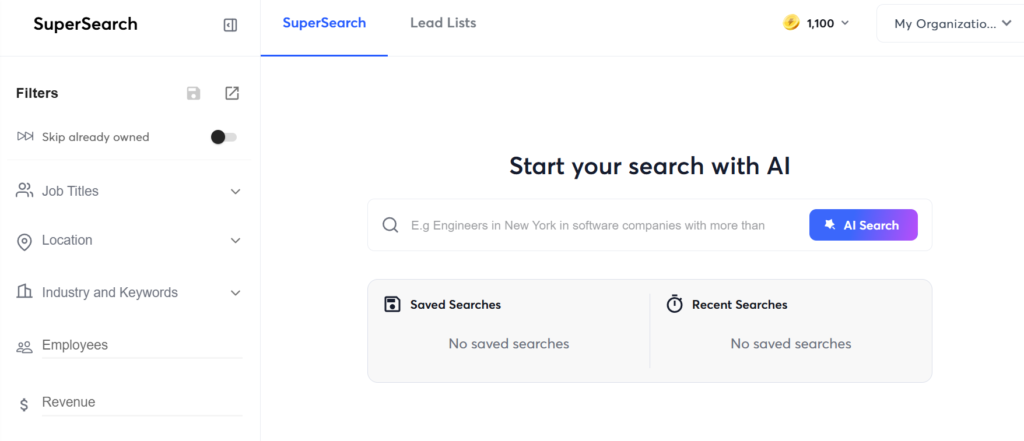Click the Employees filter field
The image size is (1024, 441).
(140, 345)
